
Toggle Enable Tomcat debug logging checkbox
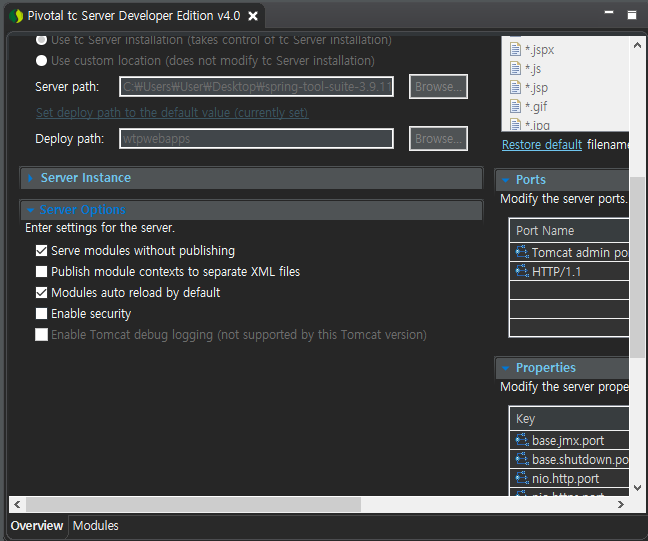[41, 335]
